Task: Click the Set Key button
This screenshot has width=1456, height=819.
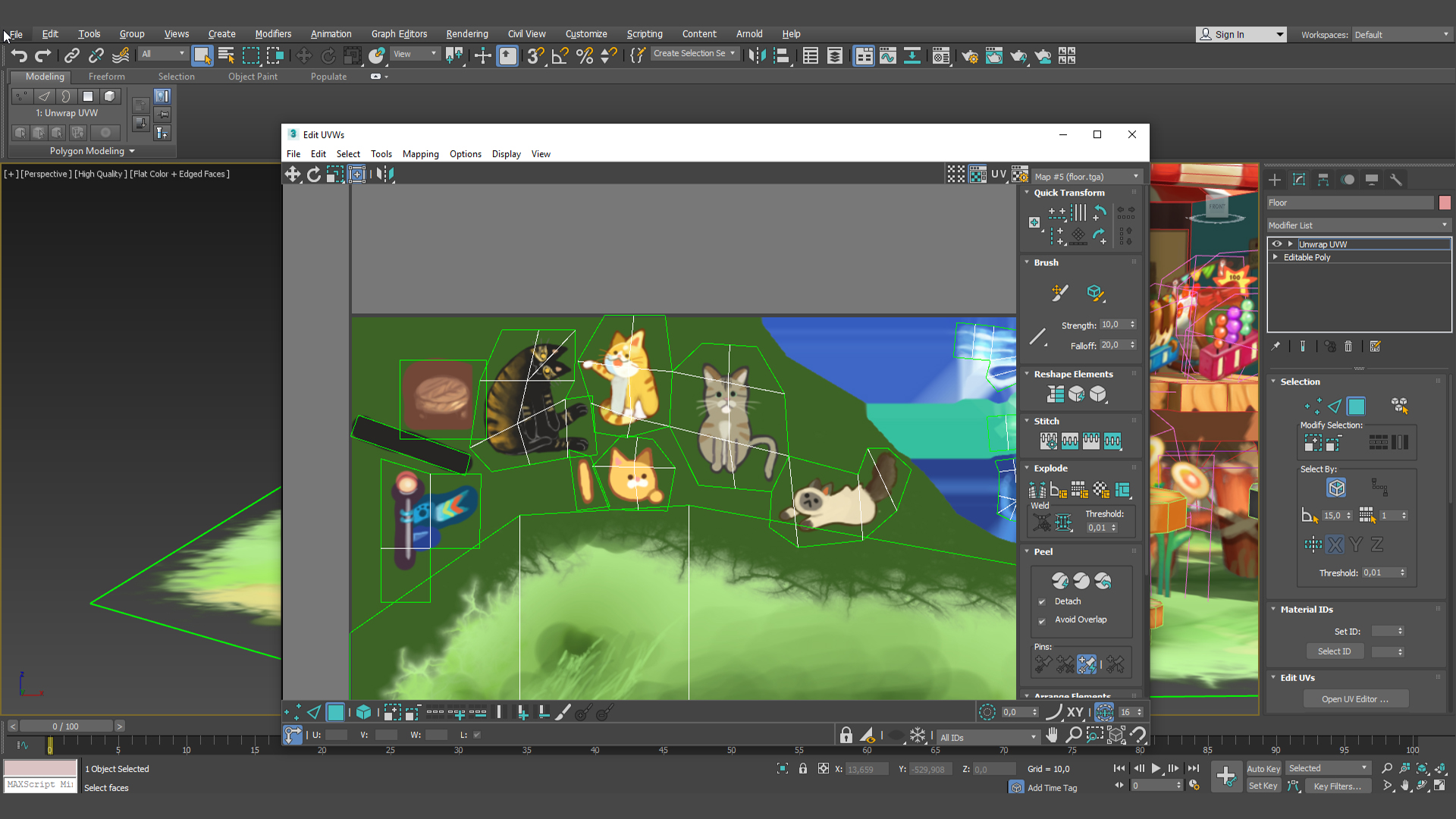Action: 1263,786
